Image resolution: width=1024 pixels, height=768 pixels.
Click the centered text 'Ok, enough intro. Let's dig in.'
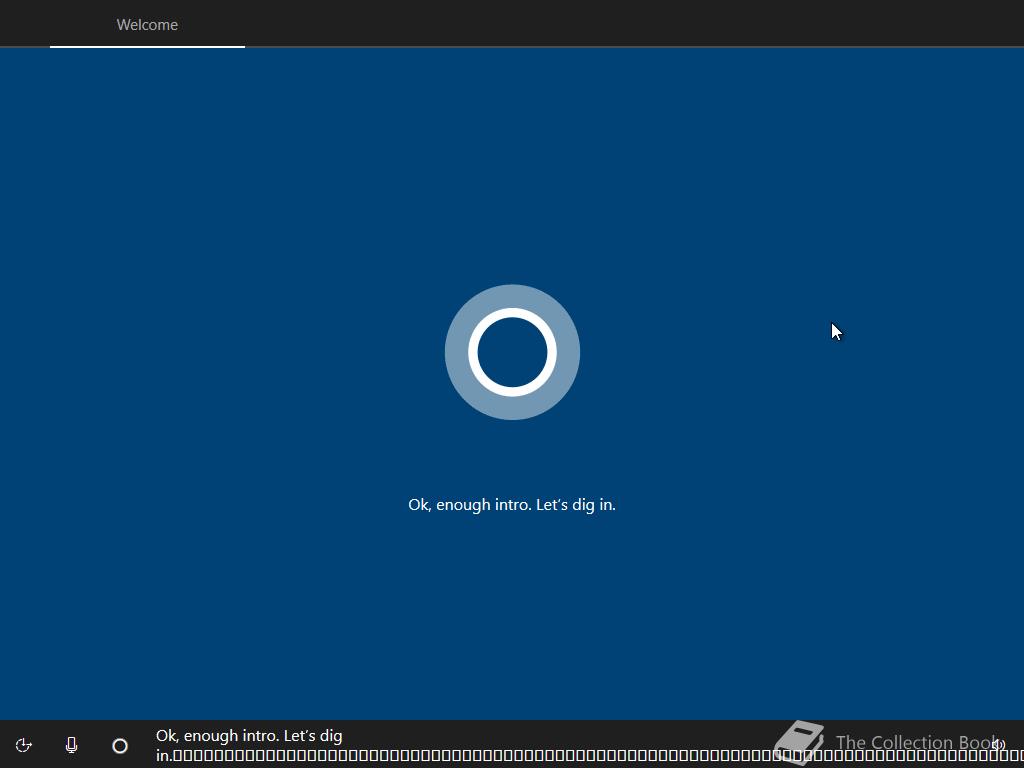point(512,505)
